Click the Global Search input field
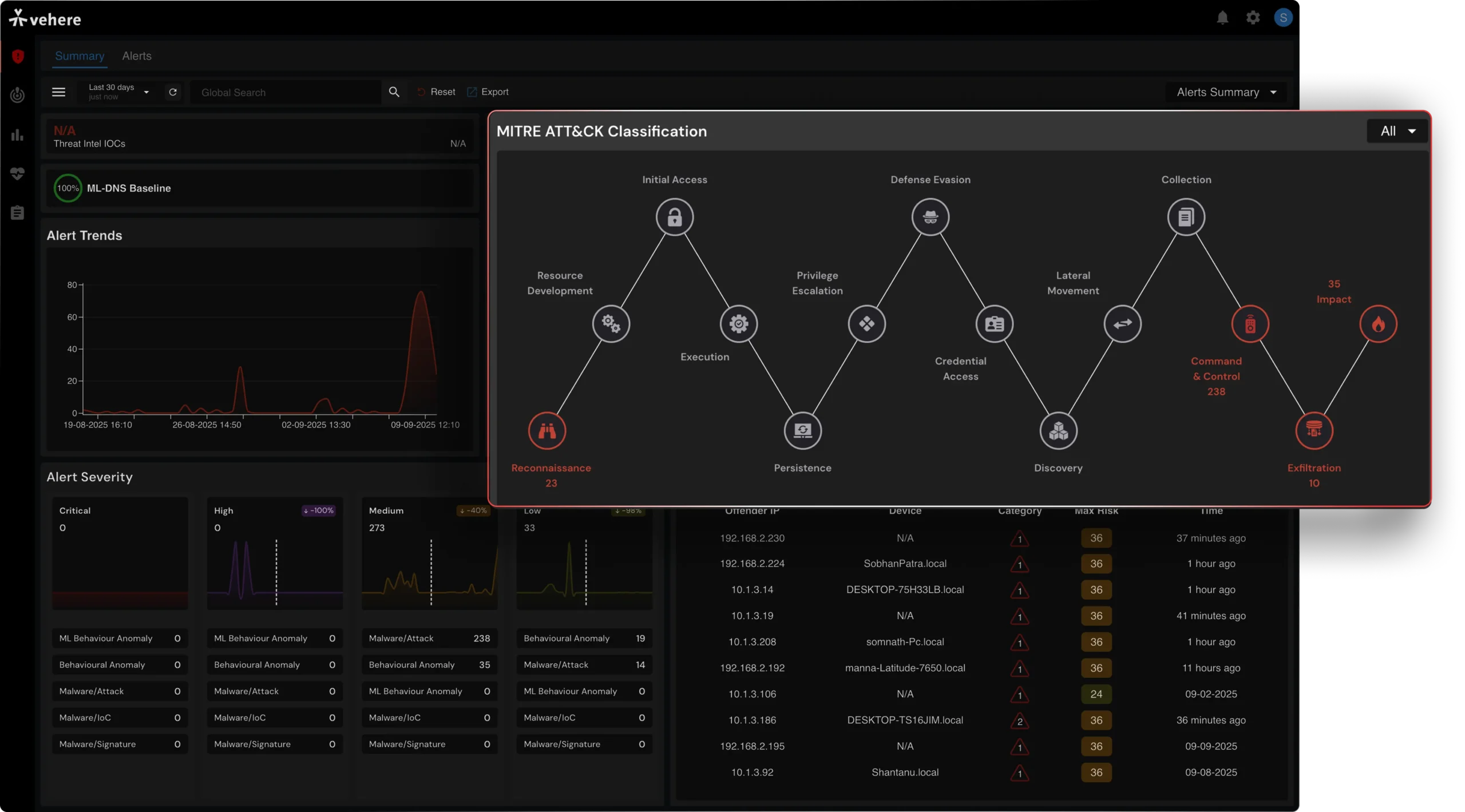Image resolution: width=1465 pixels, height=812 pixels. point(286,93)
